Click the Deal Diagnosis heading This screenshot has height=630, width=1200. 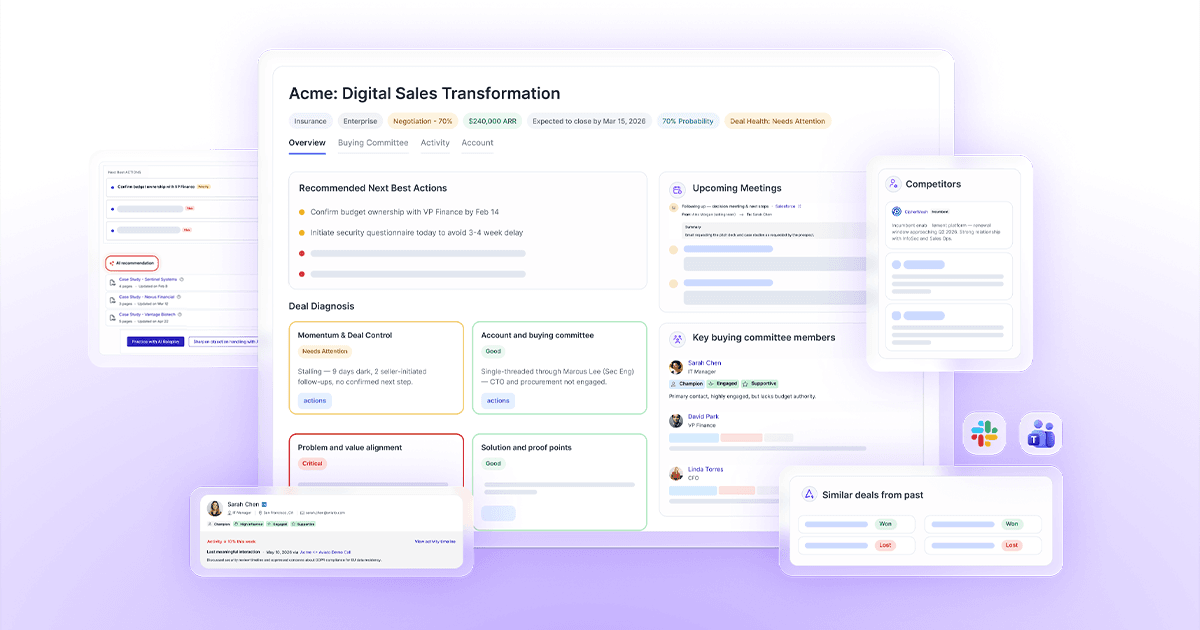click(321, 306)
